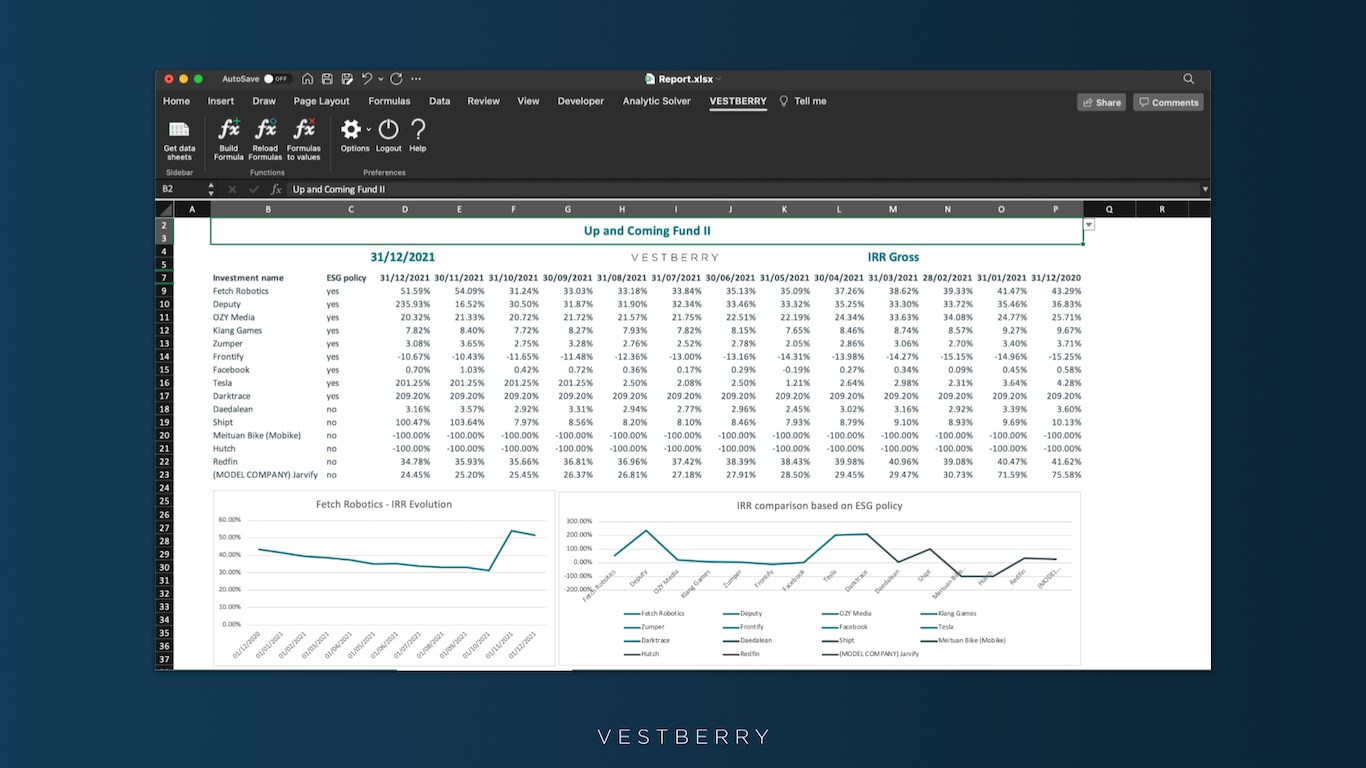Screen dimensions: 1366x768
Task: Select column header K
Action: pos(784,209)
